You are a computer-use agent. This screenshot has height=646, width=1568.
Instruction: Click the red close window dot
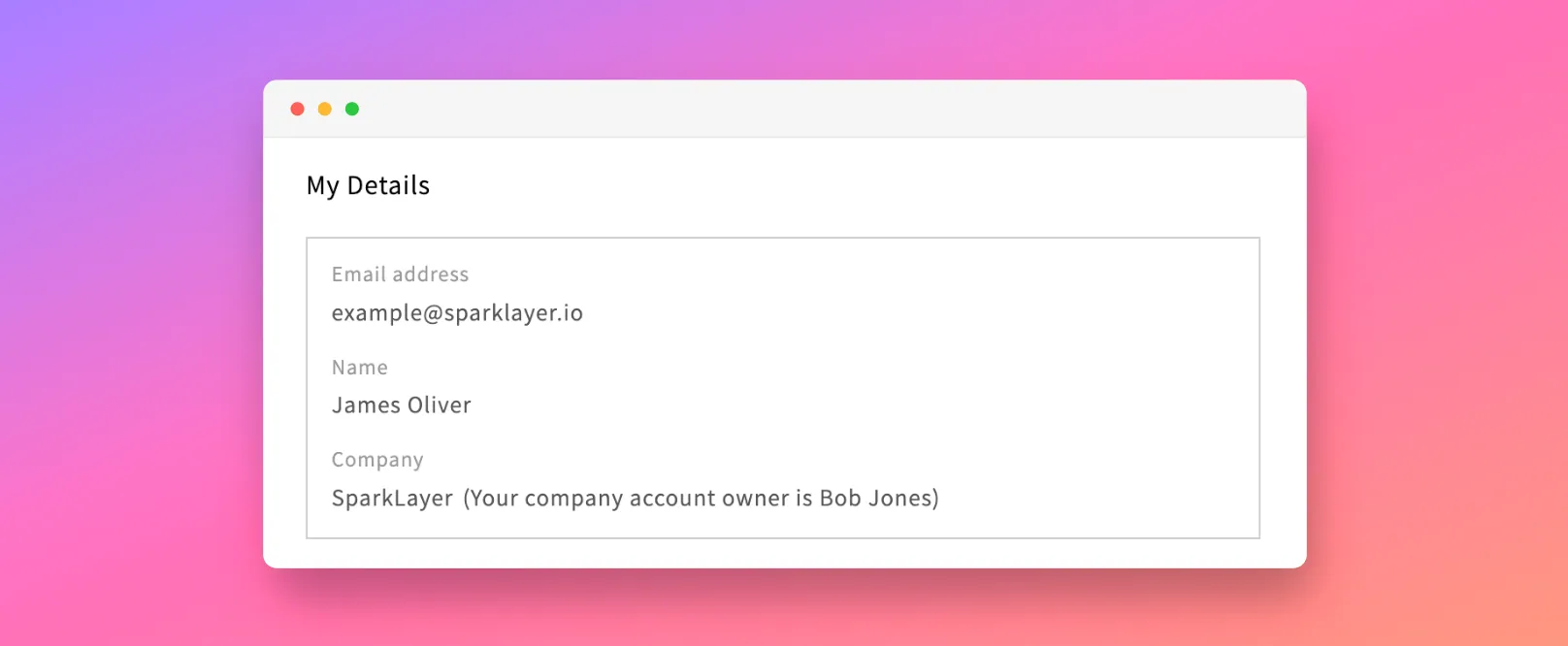point(298,109)
